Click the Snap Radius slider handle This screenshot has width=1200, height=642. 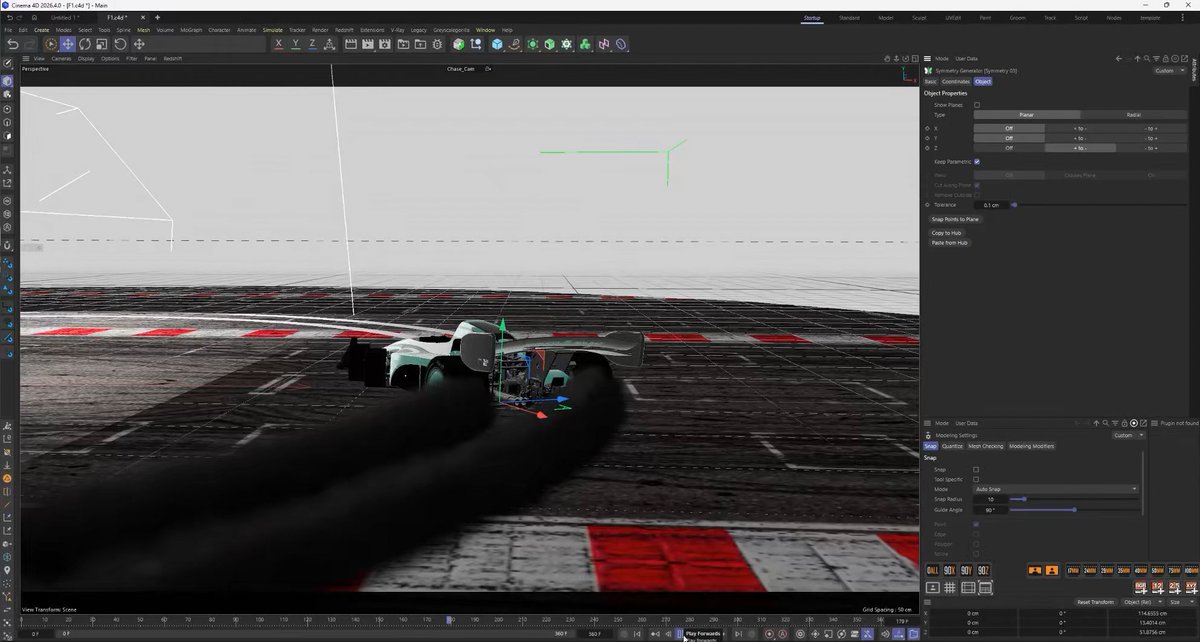coord(1024,499)
